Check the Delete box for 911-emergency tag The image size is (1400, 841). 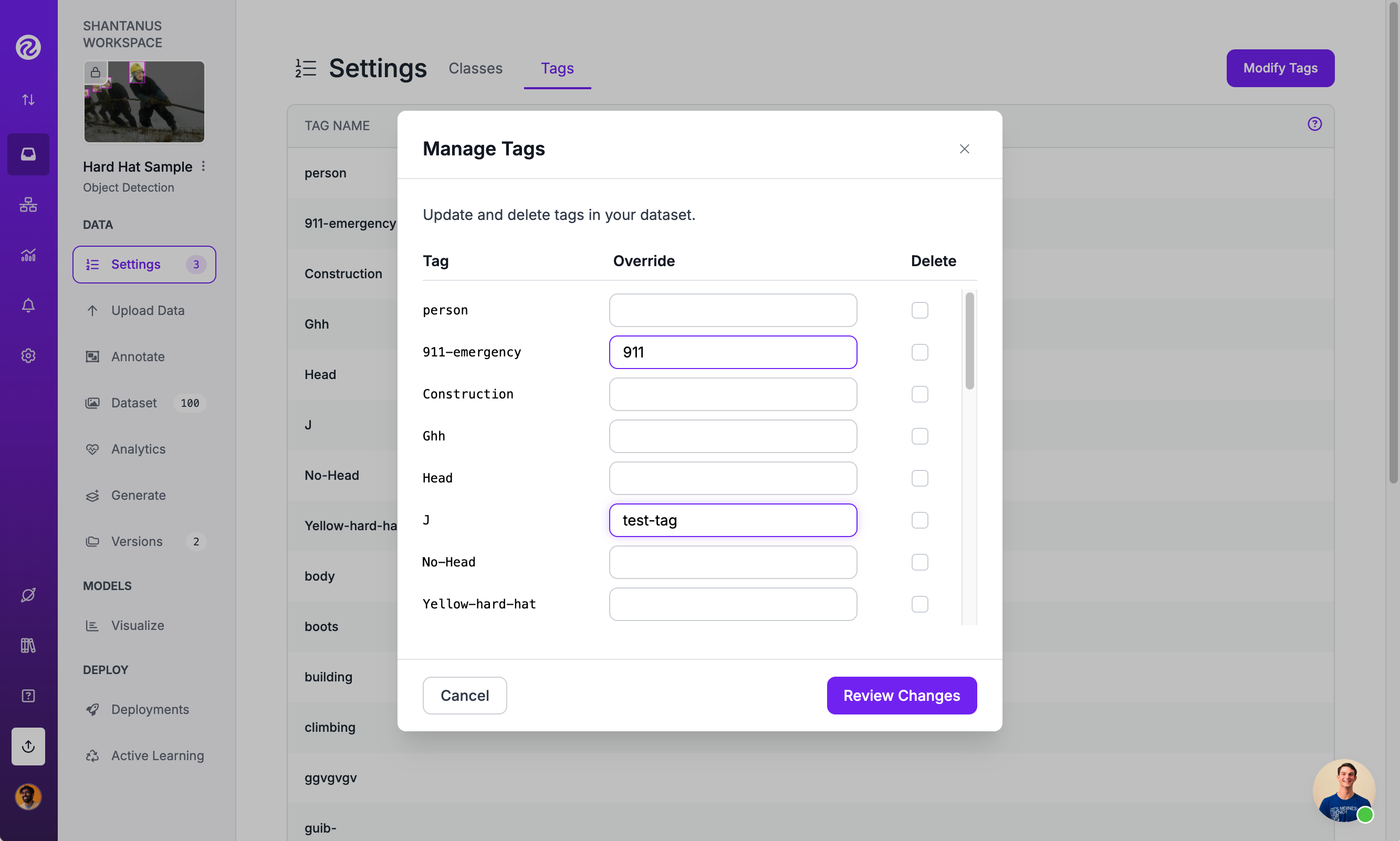point(920,352)
